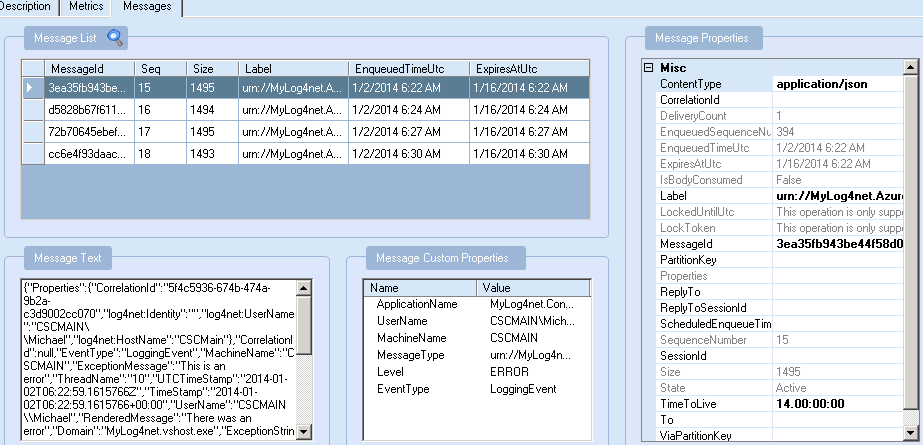Sort the list by Seq column

161,68
